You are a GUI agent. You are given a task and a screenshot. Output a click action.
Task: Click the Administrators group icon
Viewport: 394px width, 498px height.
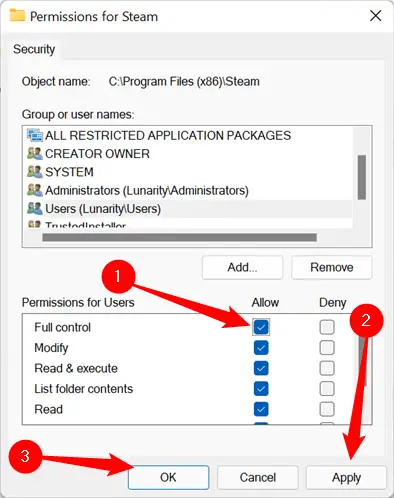35,190
